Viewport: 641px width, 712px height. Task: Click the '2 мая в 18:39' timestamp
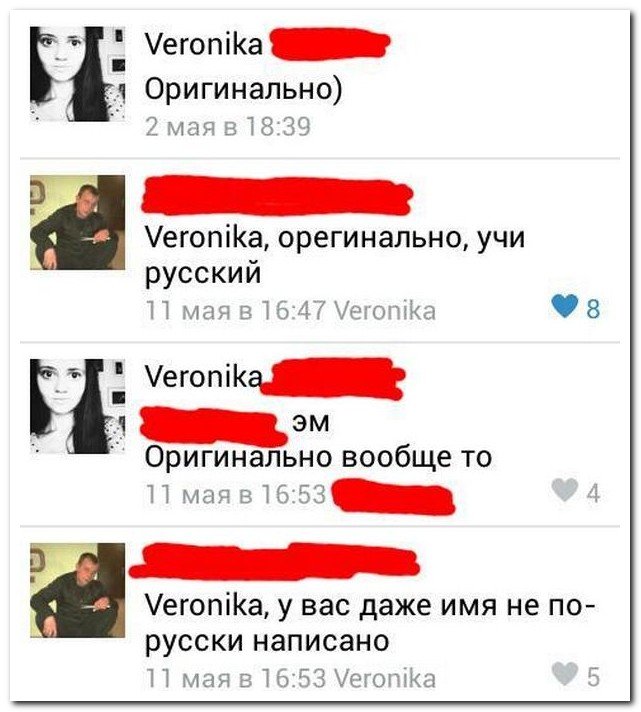point(228,127)
